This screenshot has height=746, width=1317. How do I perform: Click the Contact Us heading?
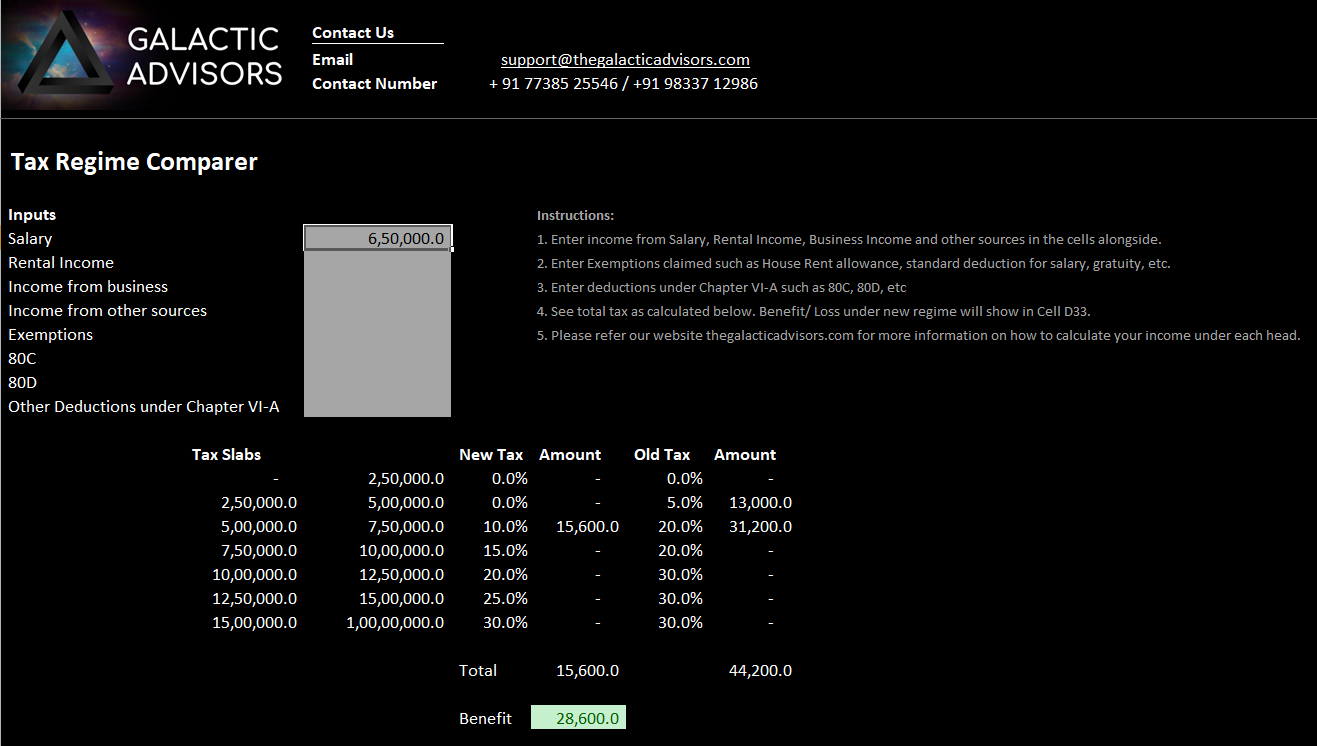pyautogui.click(x=352, y=32)
